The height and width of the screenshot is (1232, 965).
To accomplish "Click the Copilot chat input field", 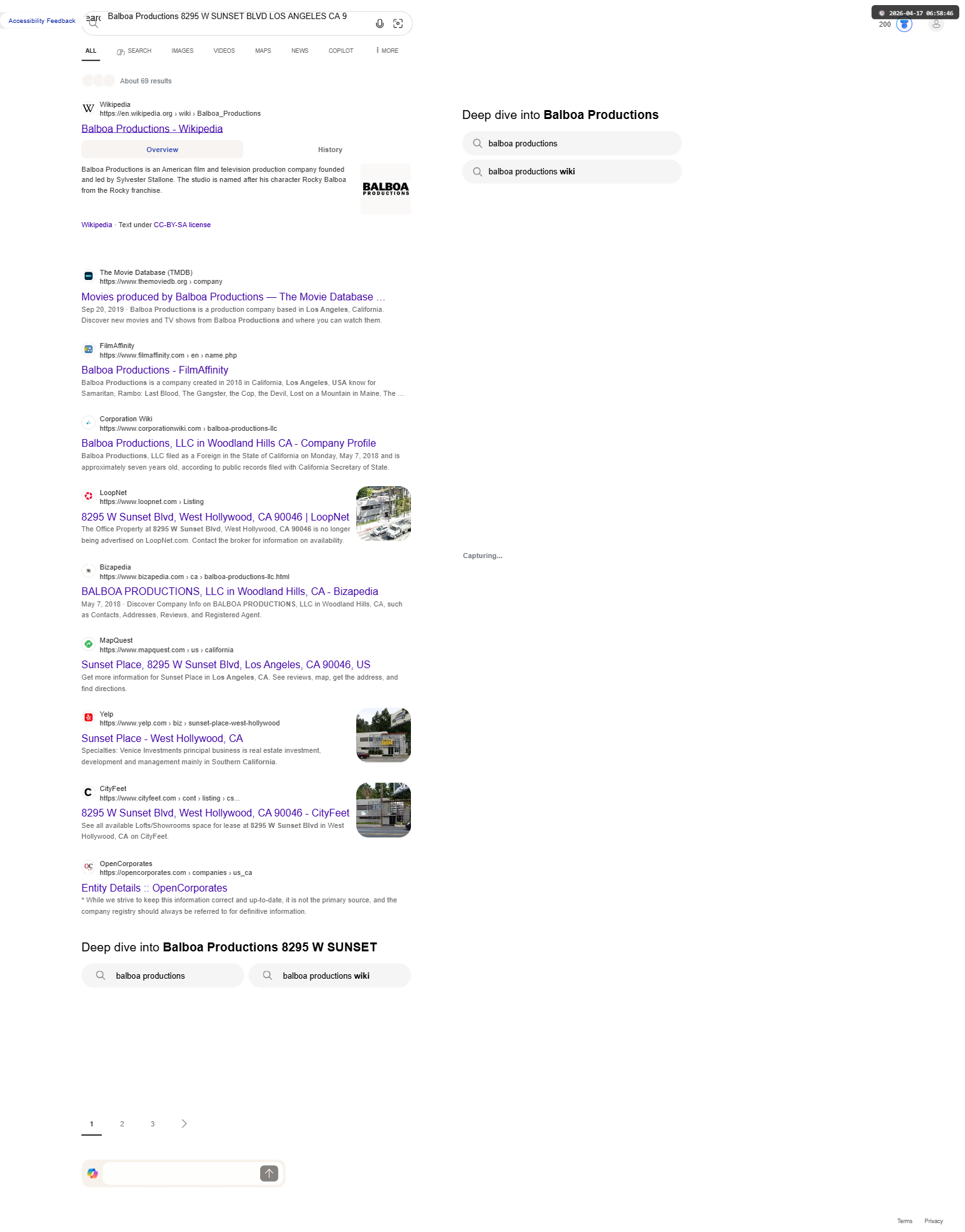I will tap(181, 1173).
